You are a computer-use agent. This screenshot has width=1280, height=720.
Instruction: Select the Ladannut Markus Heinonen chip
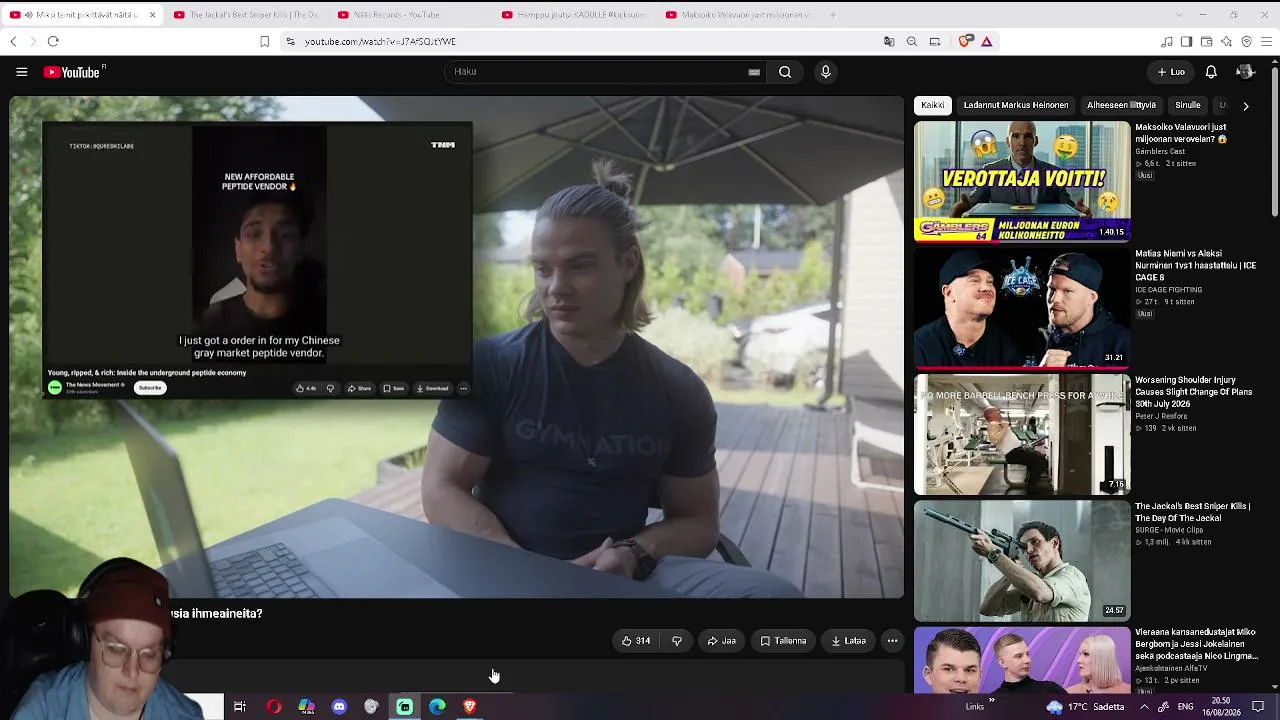click(x=1016, y=105)
